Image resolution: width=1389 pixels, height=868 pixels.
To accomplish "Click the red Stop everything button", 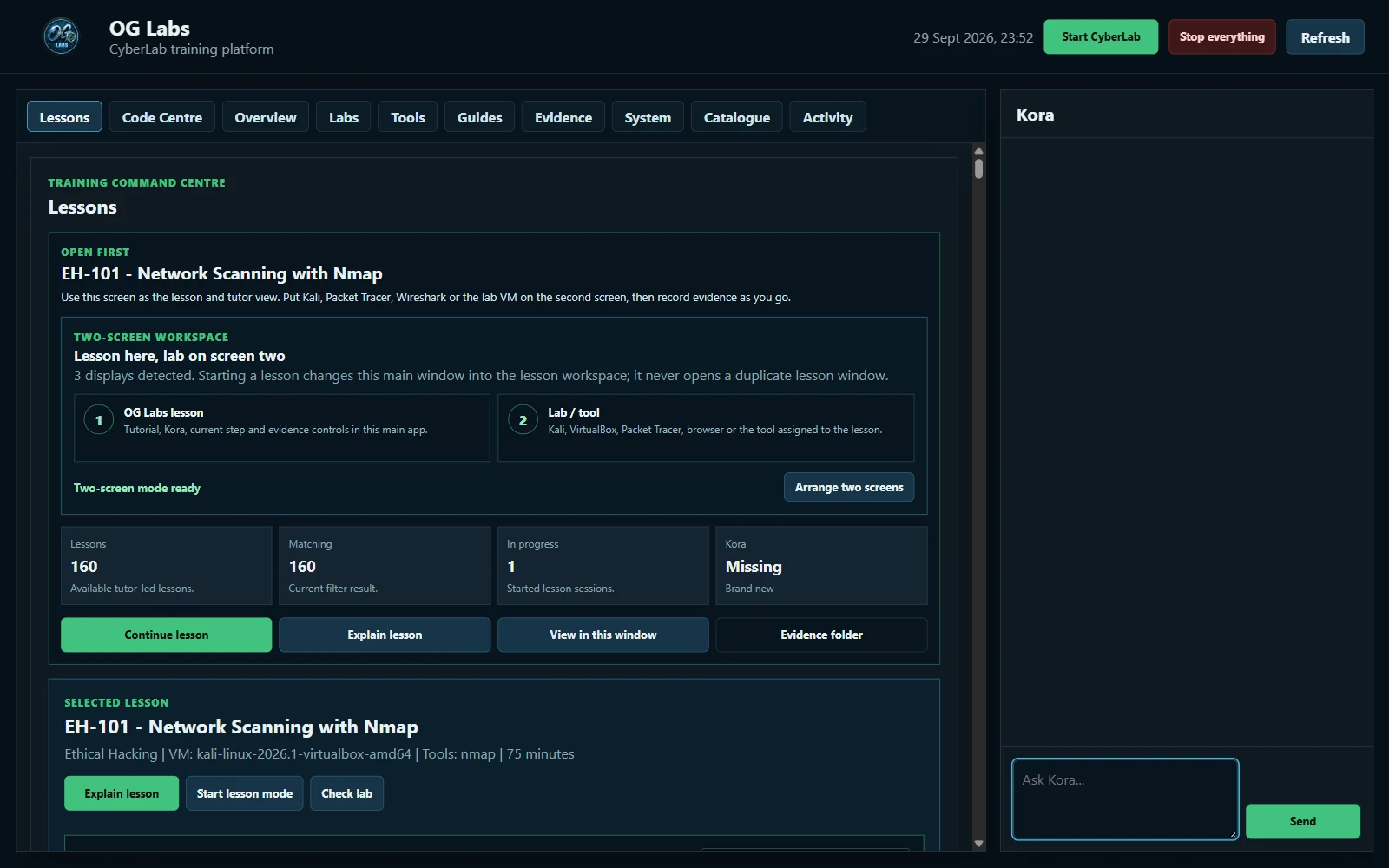I will pos(1221,36).
